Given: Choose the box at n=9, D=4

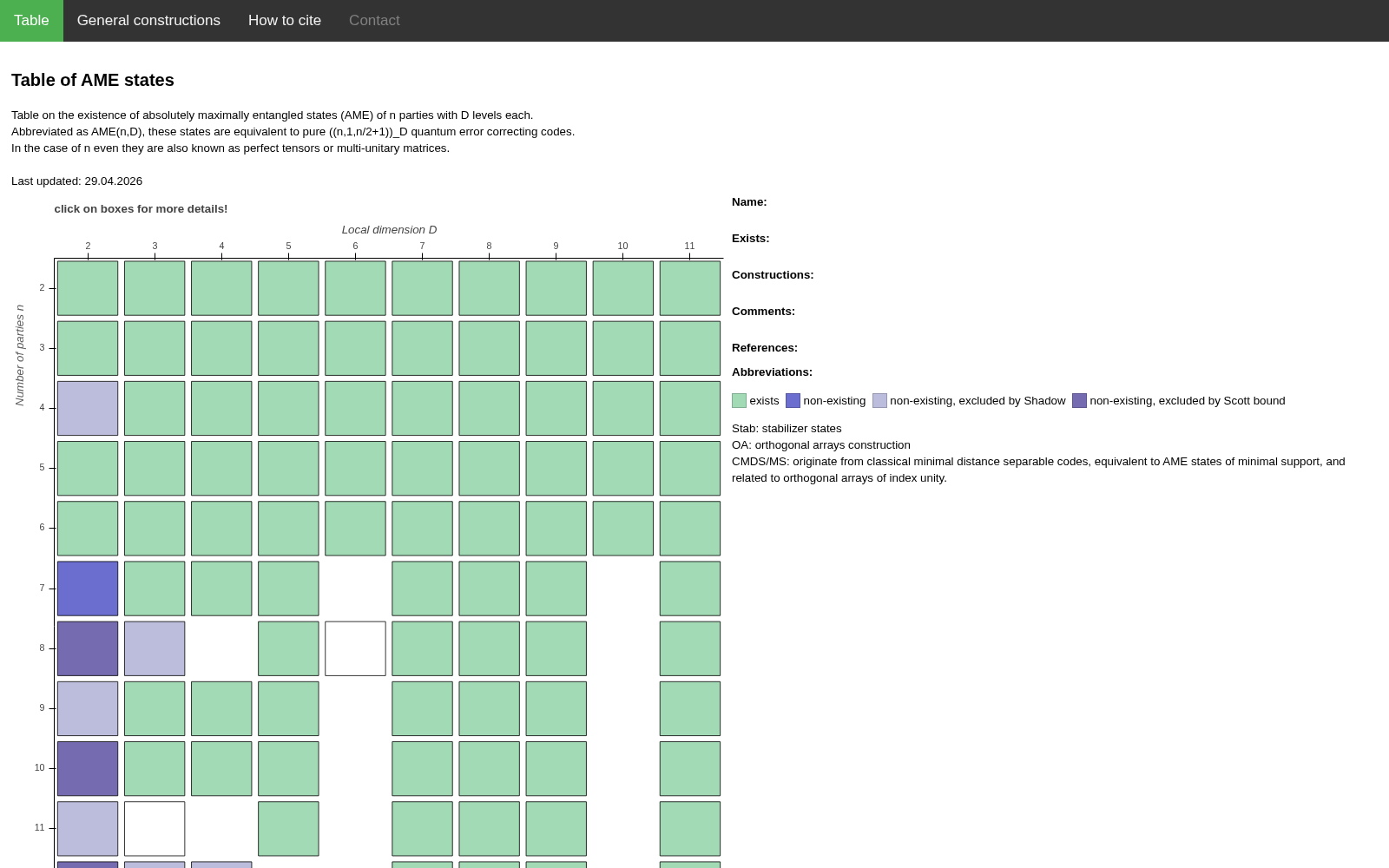Looking at the screenshot, I should point(221,708).
